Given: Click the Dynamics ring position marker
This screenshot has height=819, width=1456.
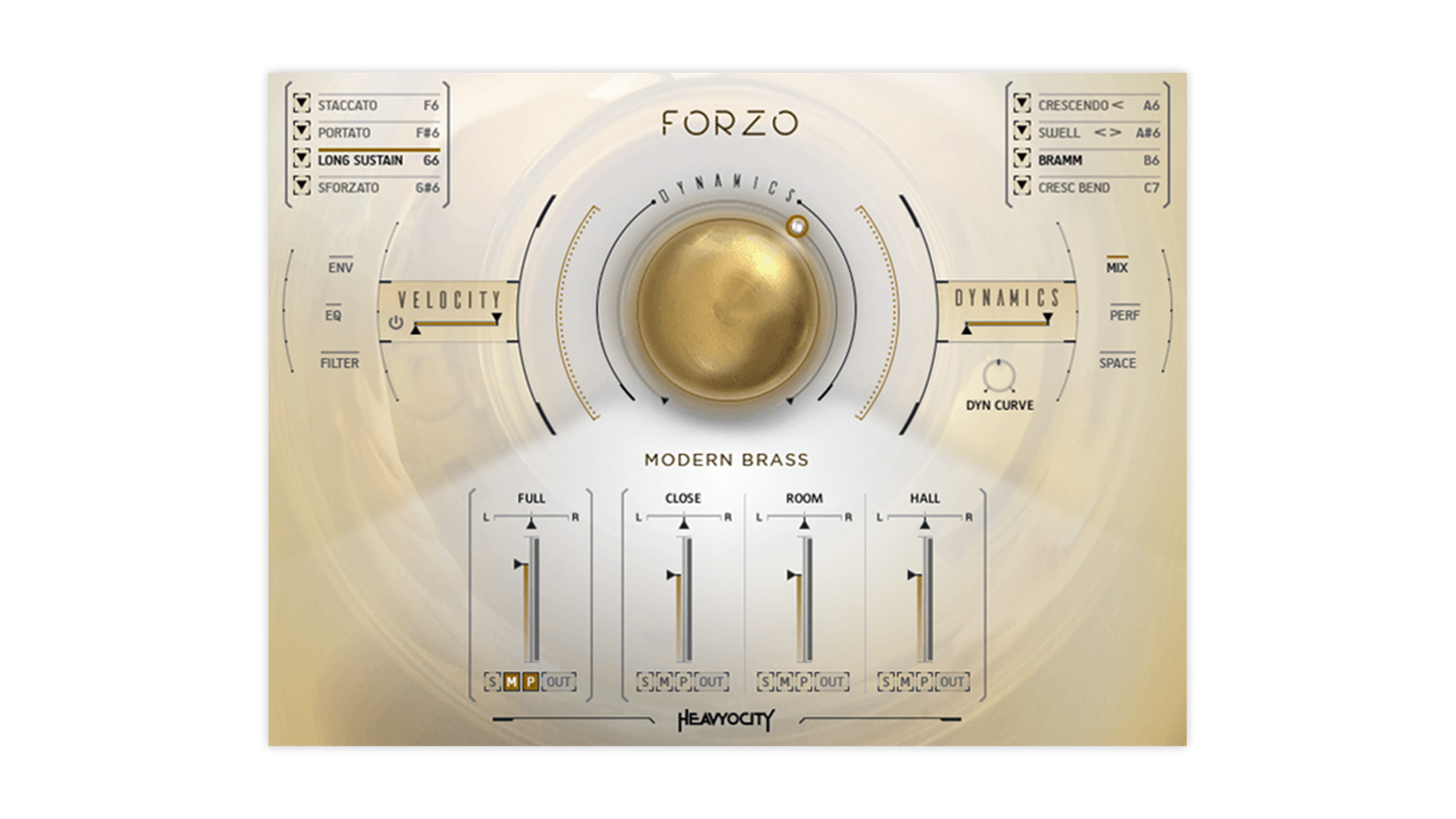Looking at the screenshot, I should click(797, 226).
